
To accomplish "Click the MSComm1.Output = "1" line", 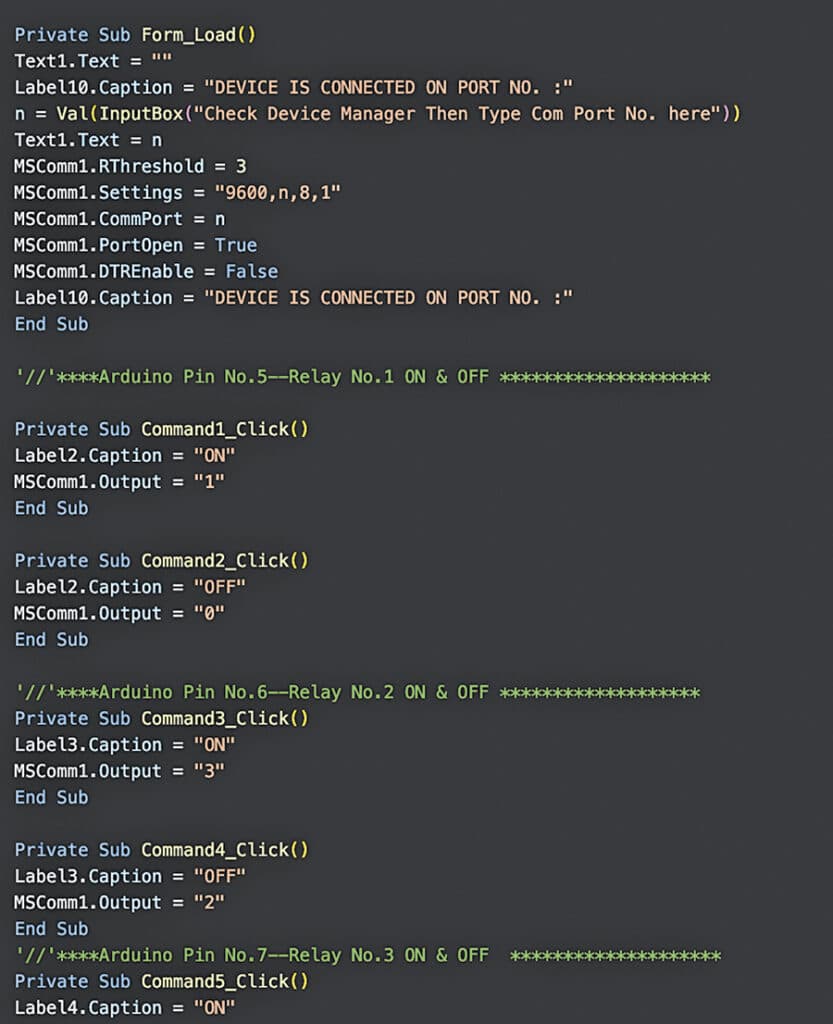I will click(119, 482).
